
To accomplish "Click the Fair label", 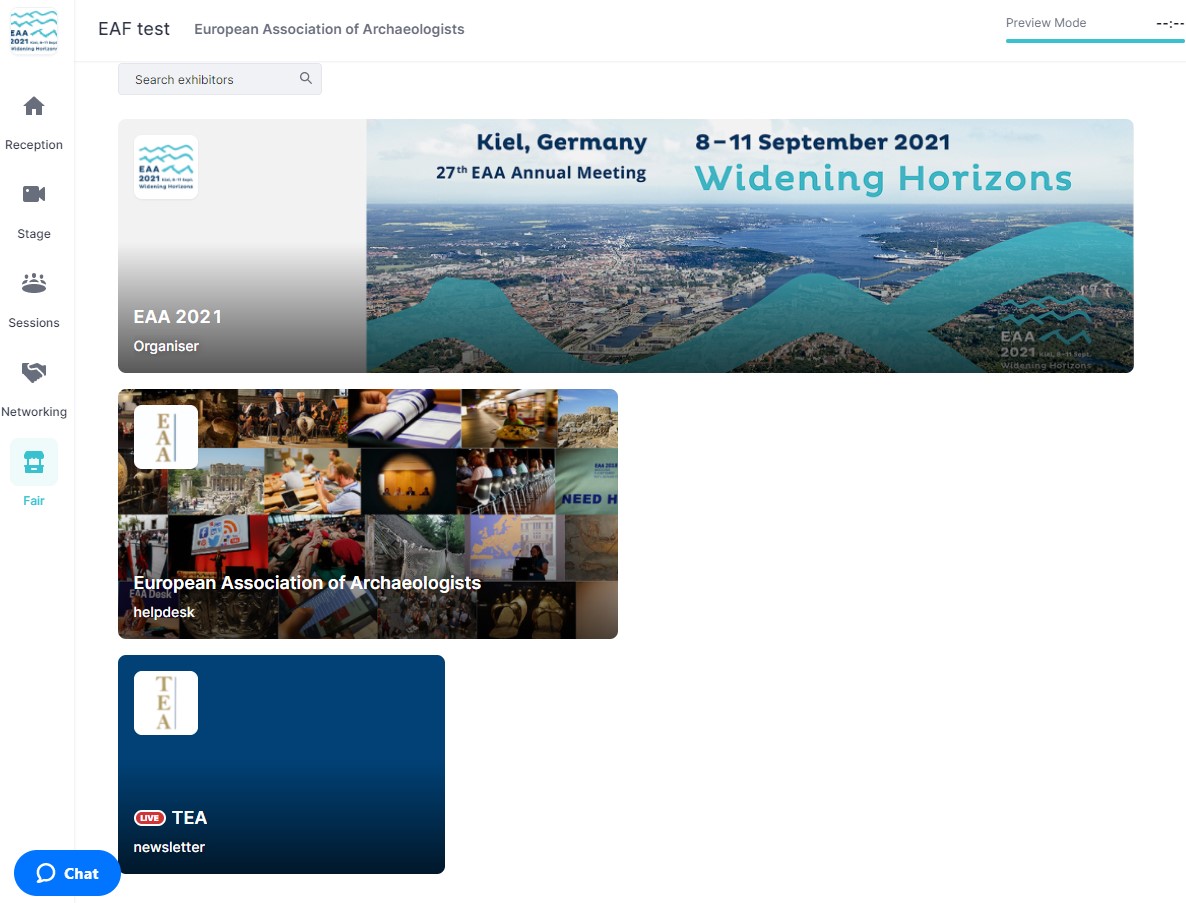I will click(34, 501).
